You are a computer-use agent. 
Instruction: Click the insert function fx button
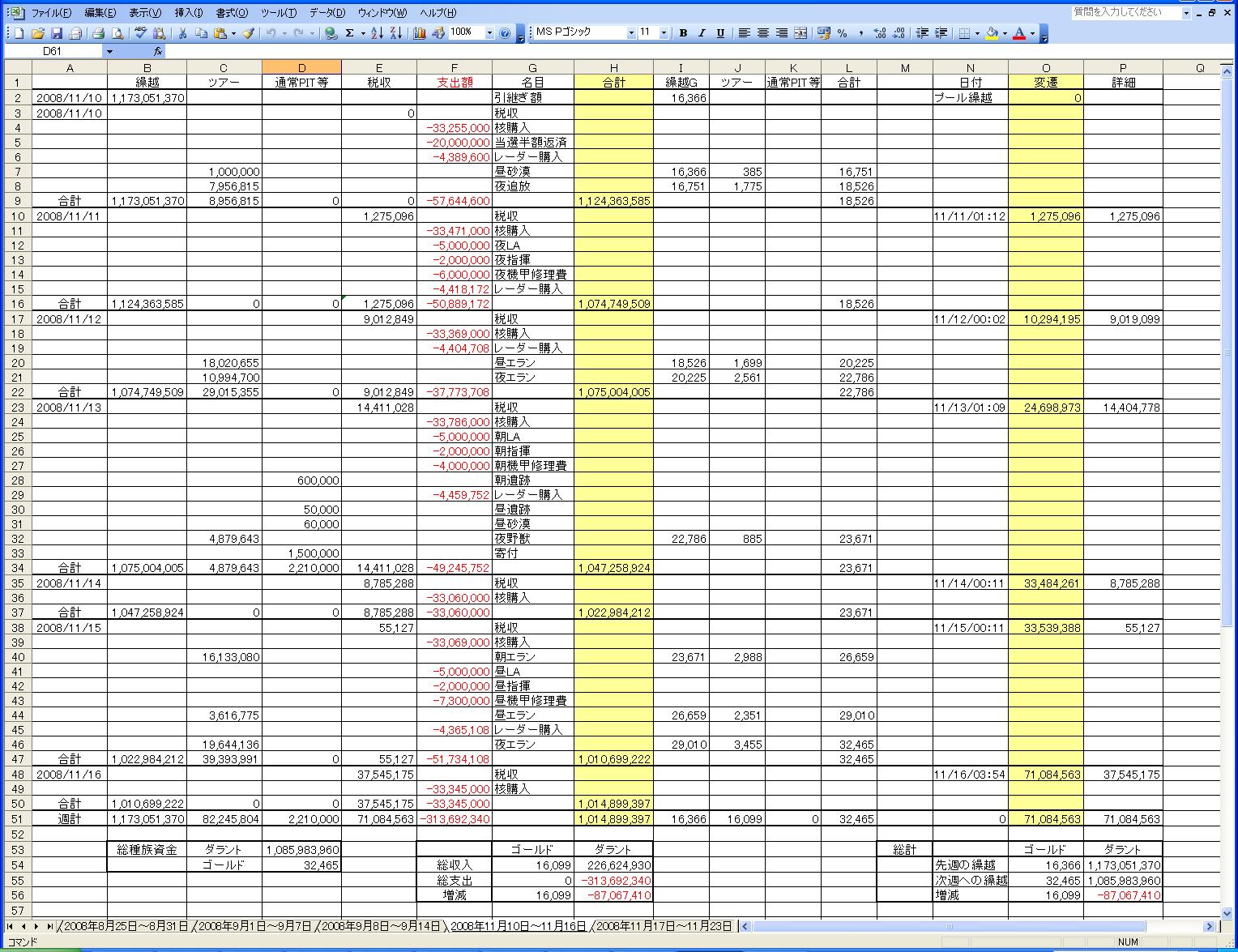click(158, 51)
